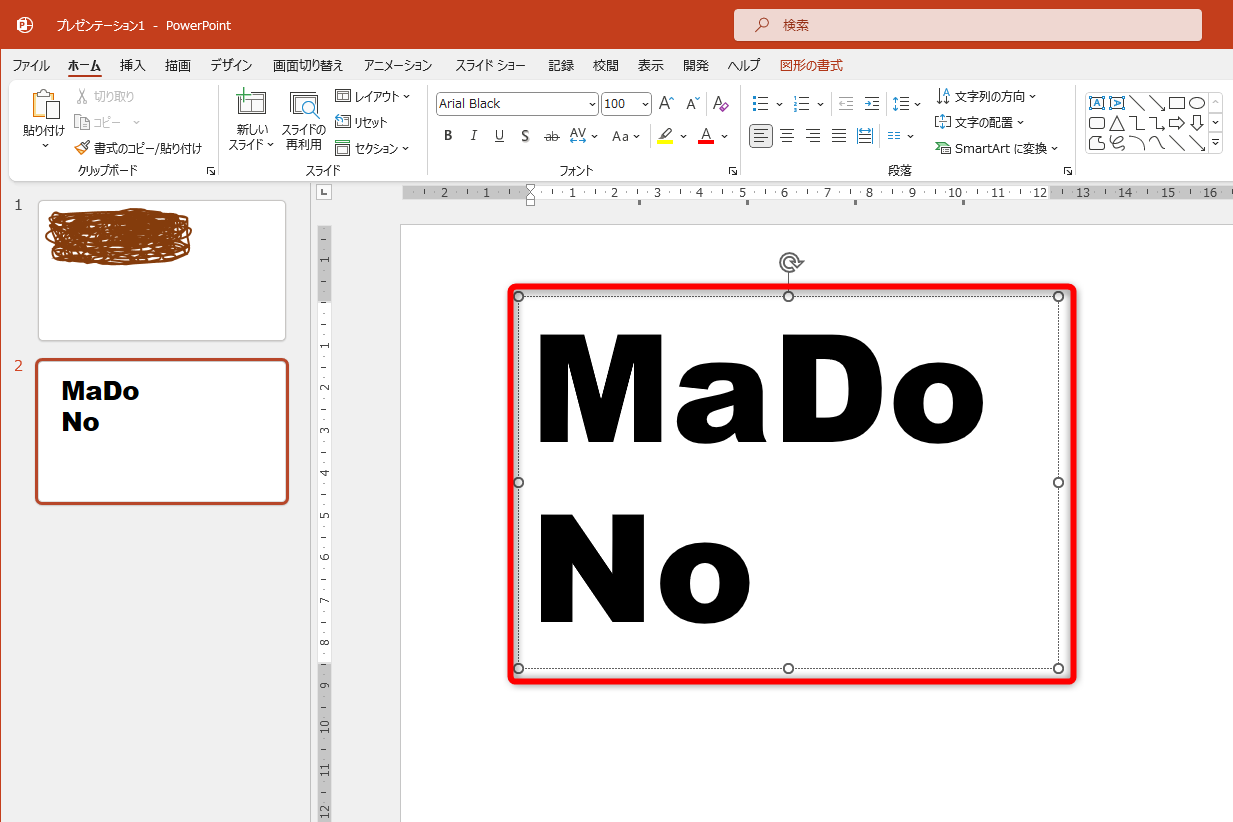Click the numbered list icon
The image size is (1233, 822).
[x=801, y=104]
